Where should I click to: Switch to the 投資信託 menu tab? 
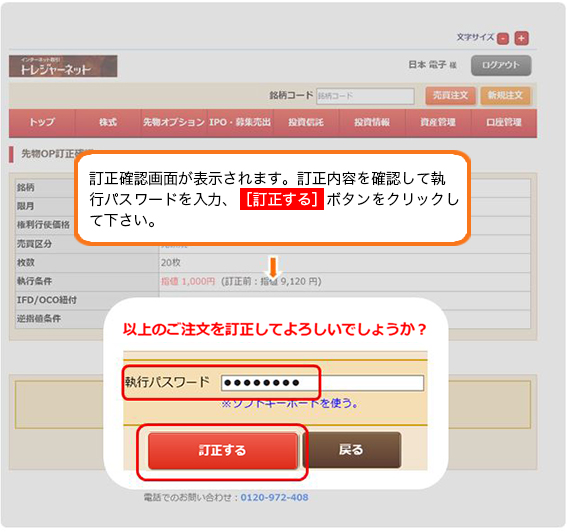[x=306, y=123]
